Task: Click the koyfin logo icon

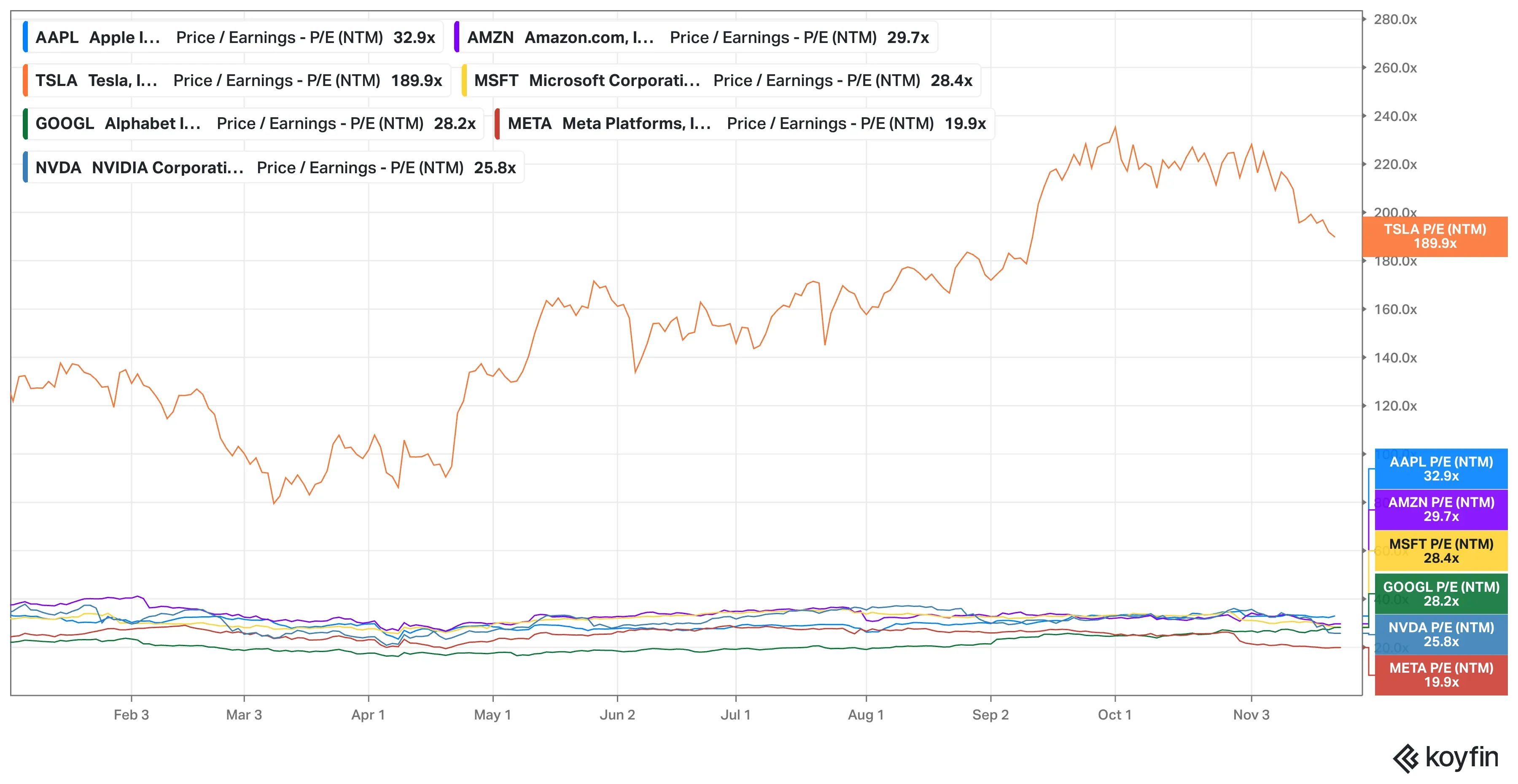Action: (x=1405, y=758)
